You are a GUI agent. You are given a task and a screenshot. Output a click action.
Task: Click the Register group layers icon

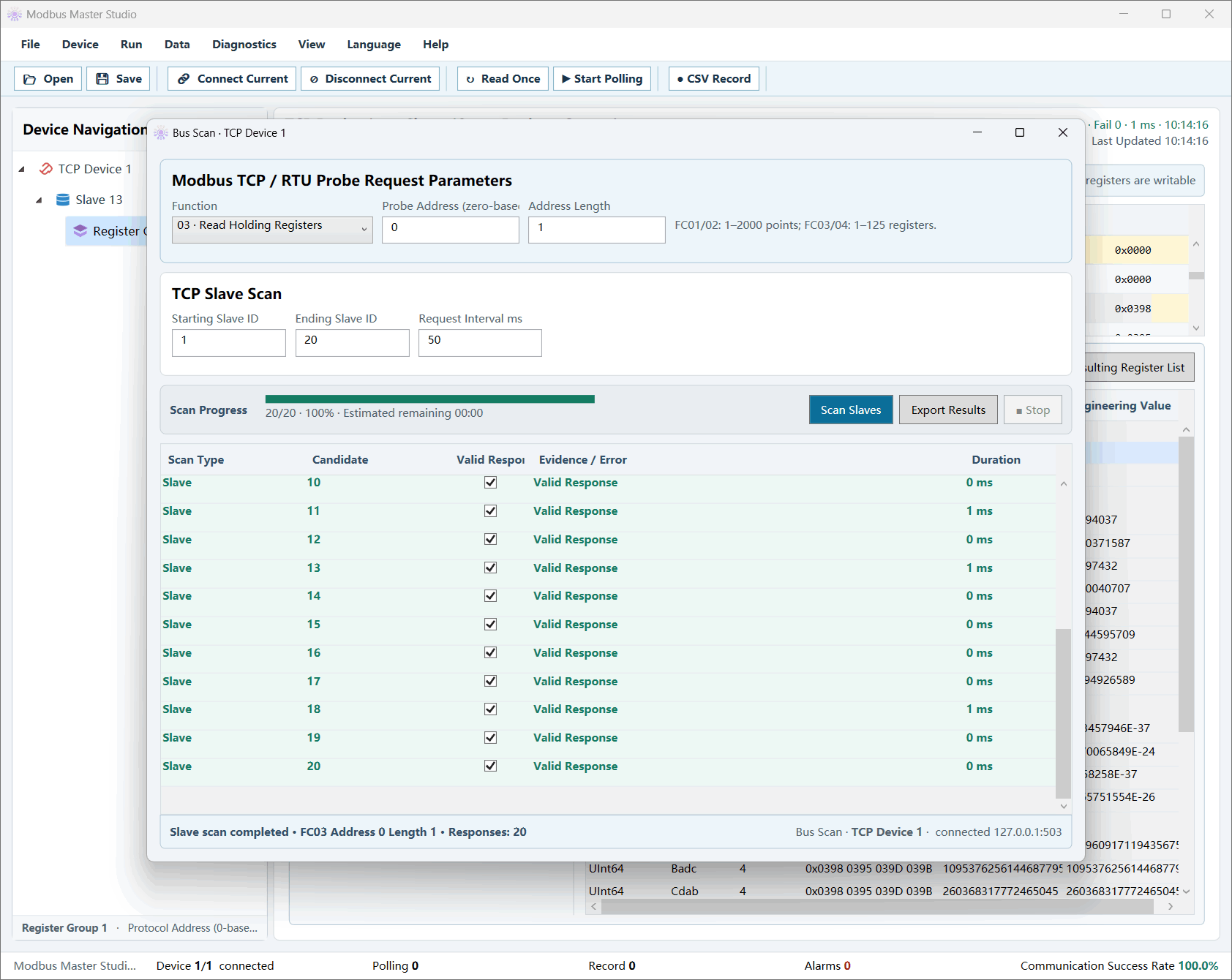[x=80, y=231]
